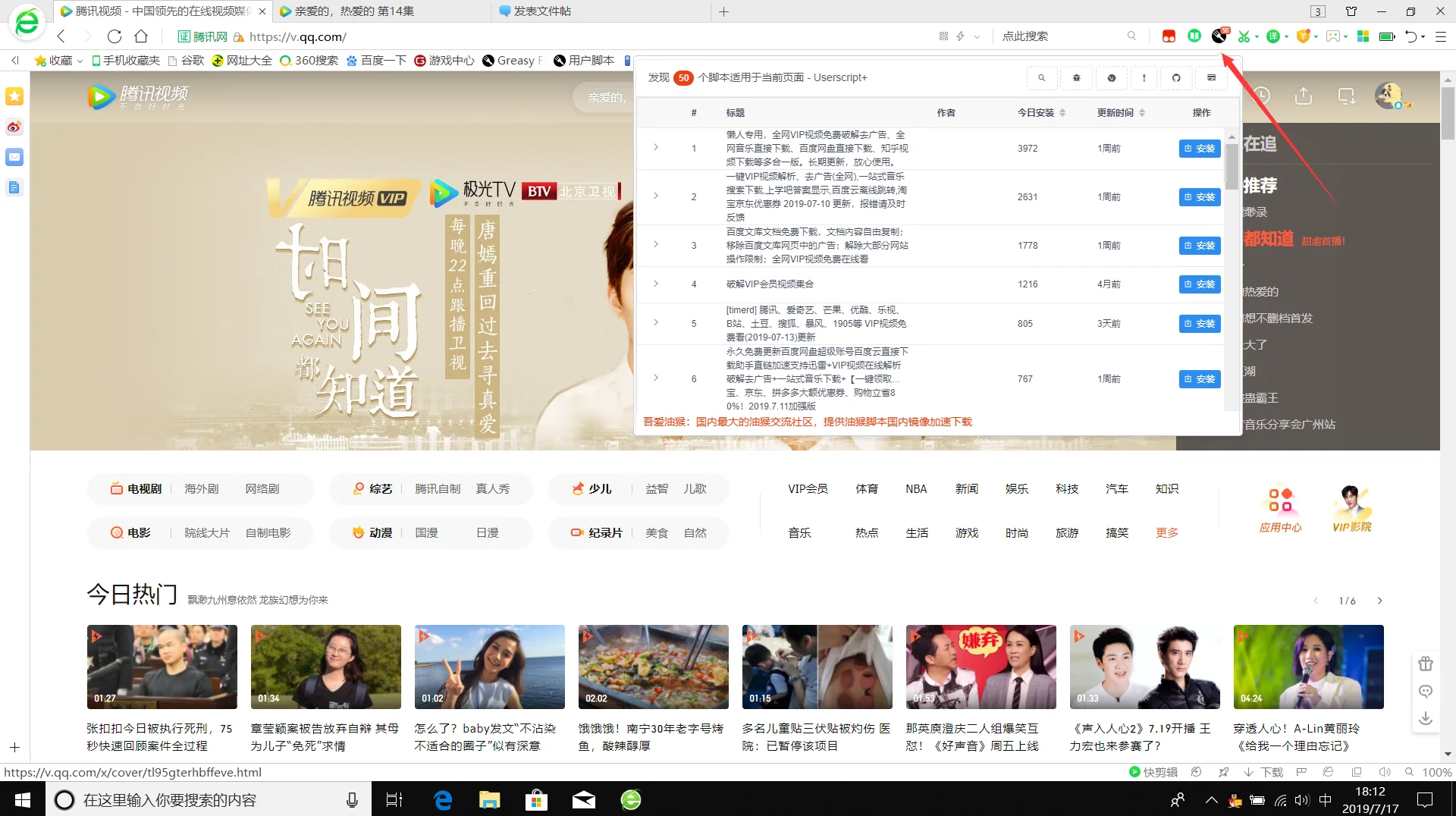Open the browser hamburger main menu
The height and width of the screenshot is (816, 1456).
point(1441,36)
